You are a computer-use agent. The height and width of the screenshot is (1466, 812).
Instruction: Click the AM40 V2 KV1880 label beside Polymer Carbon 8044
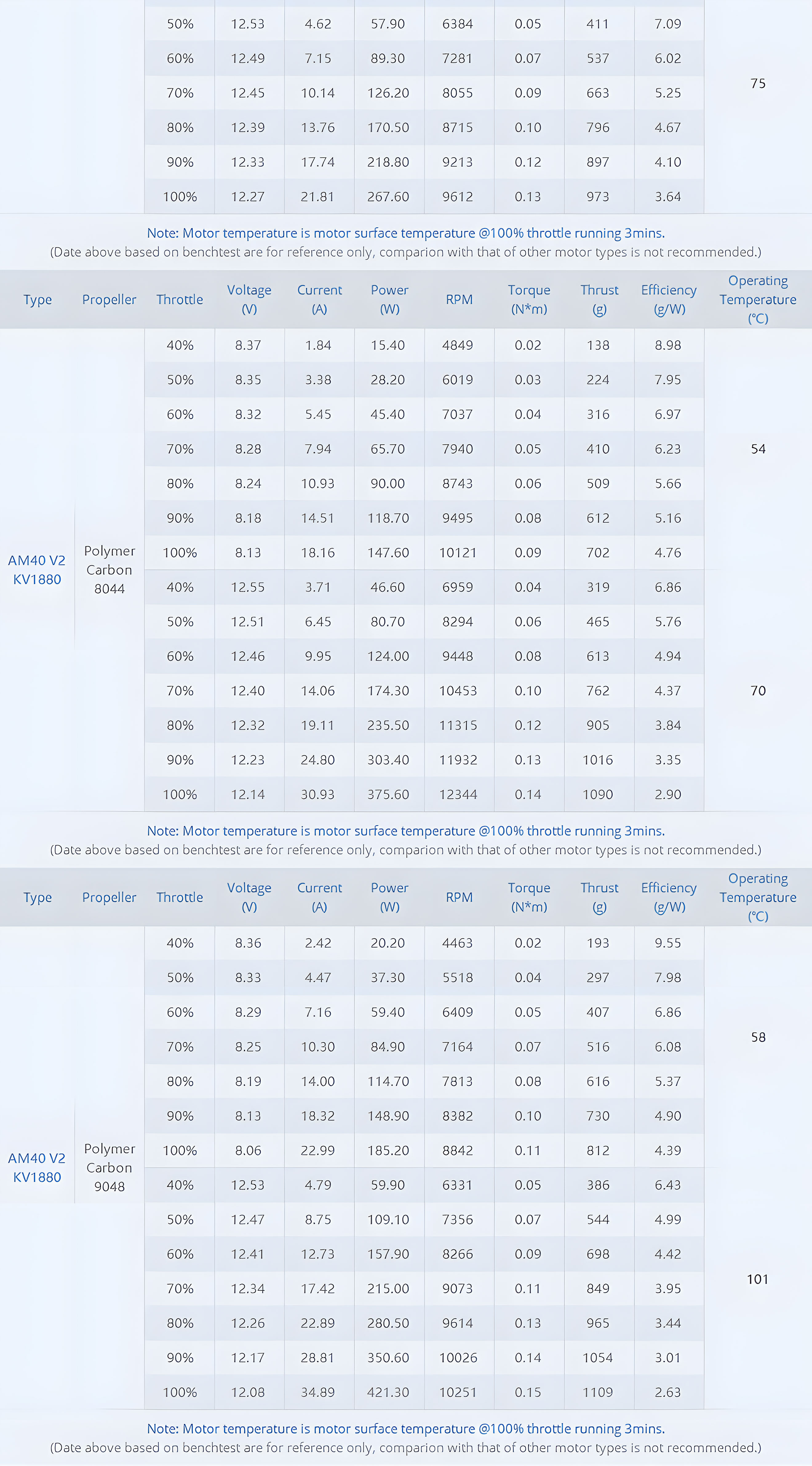click(37, 570)
